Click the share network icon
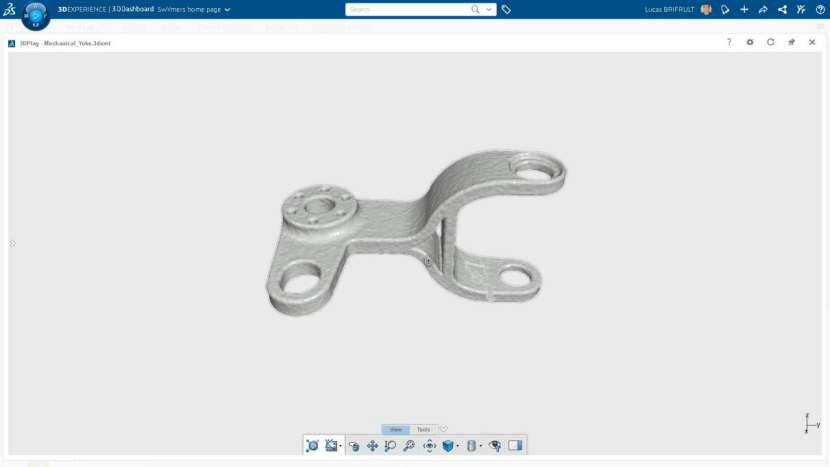The width and height of the screenshot is (830, 467). tap(782, 10)
